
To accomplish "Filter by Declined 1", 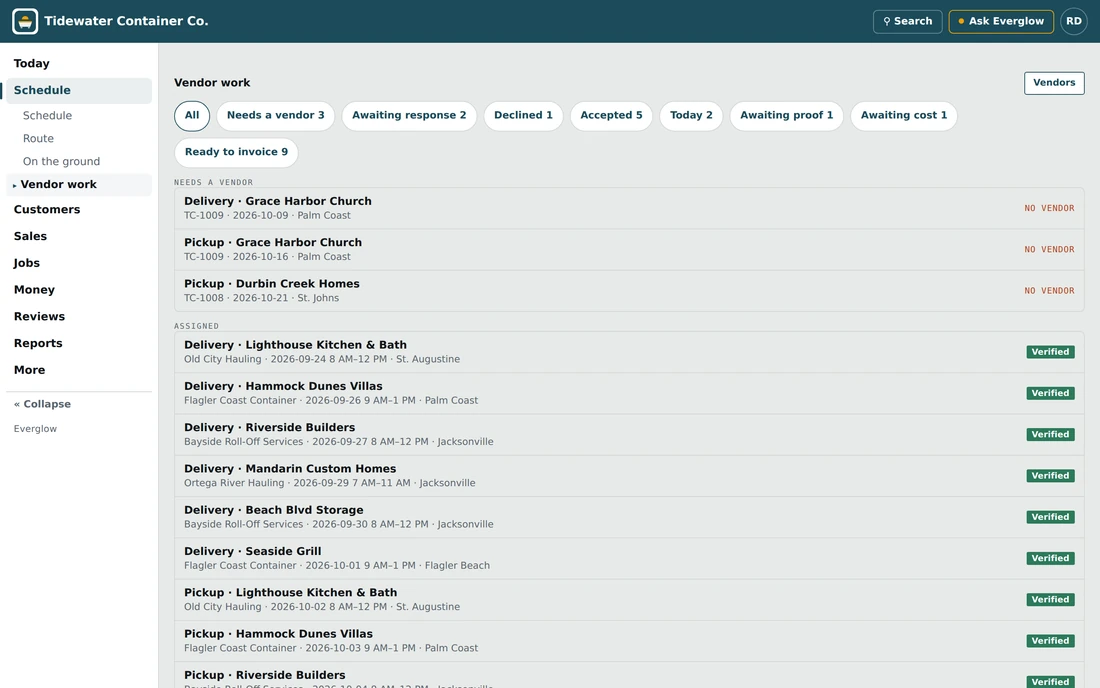I will [523, 116].
